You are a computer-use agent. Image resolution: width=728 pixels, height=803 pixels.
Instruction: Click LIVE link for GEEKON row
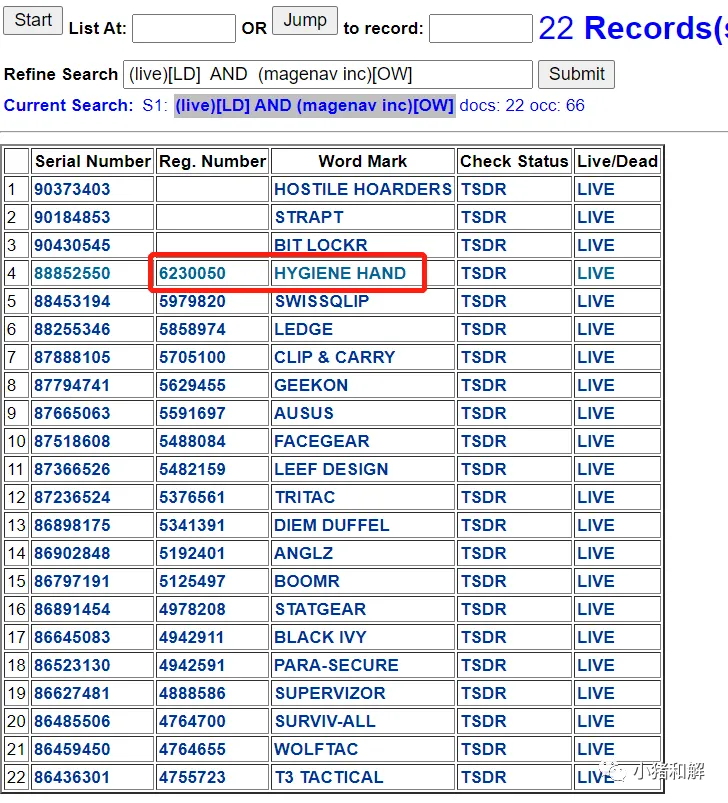pos(596,386)
